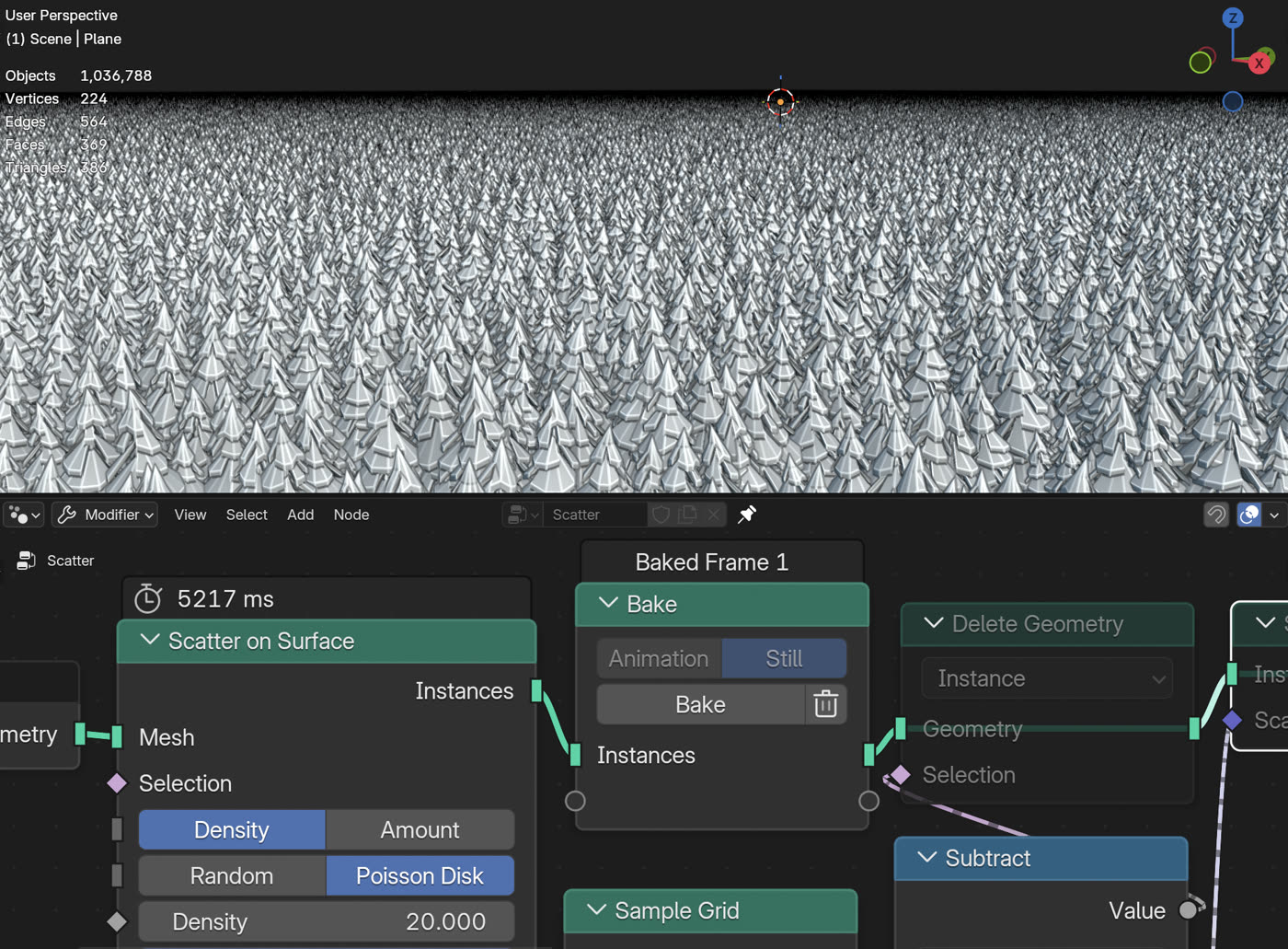This screenshot has height=949, width=1288.
Task: Click the Scatter node group breadcrumb icon
Action: click(x=26, y=561)
